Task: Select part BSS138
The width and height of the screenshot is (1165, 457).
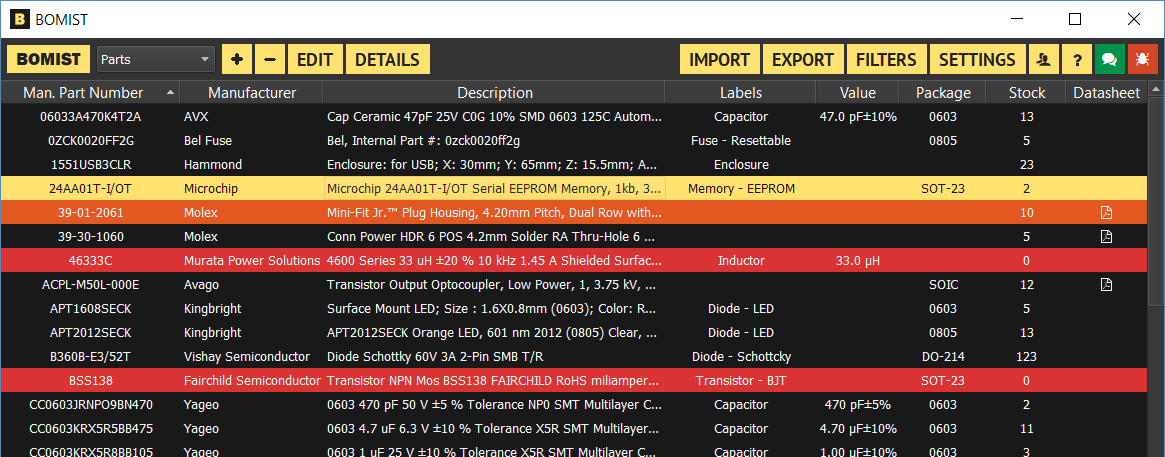Action: click(574, 380)
